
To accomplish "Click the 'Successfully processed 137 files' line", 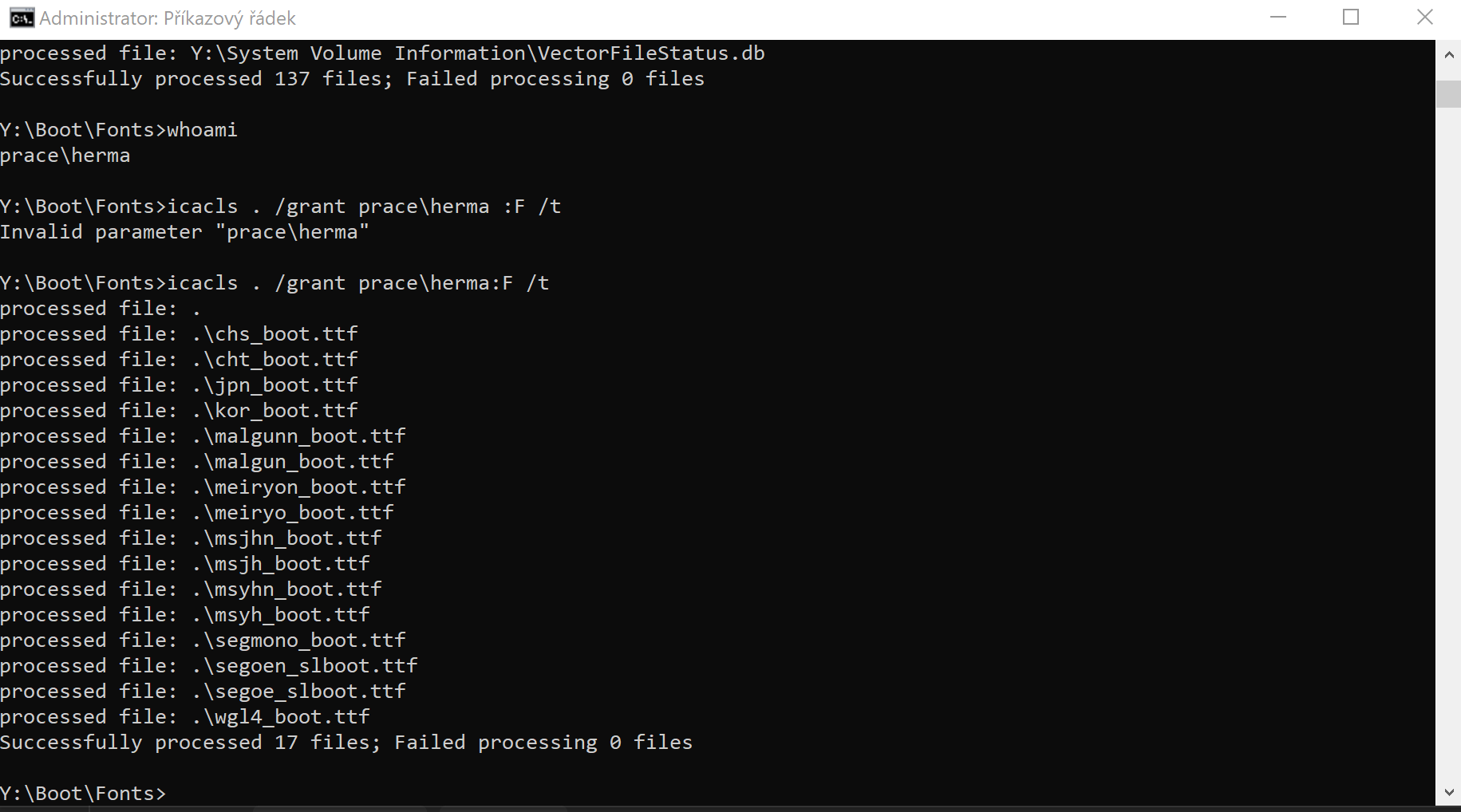I will 353,79.
